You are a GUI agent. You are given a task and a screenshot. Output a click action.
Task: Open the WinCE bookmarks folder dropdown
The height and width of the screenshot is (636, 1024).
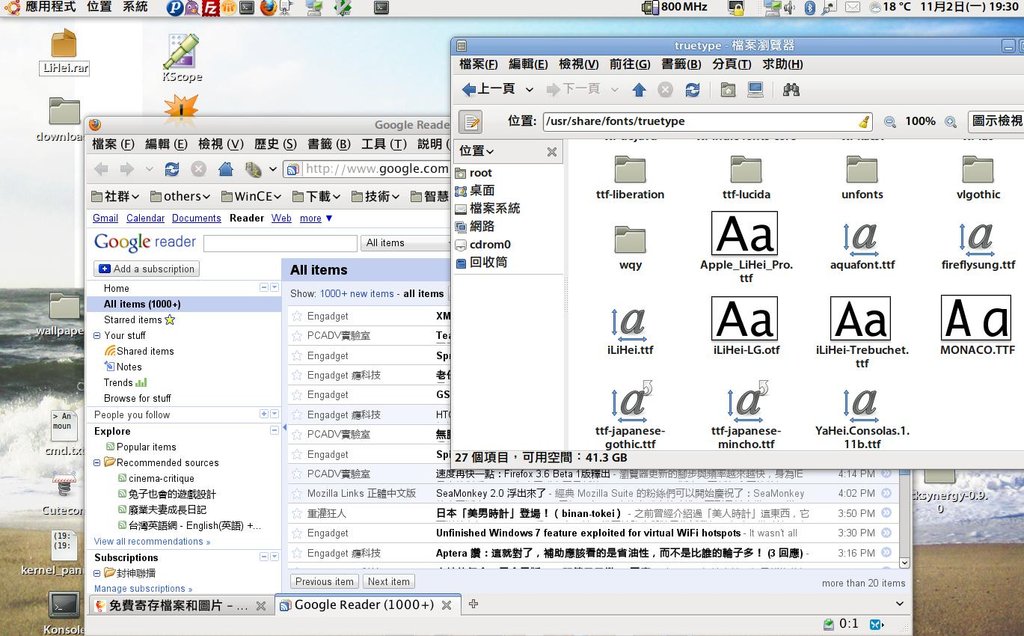251,197
